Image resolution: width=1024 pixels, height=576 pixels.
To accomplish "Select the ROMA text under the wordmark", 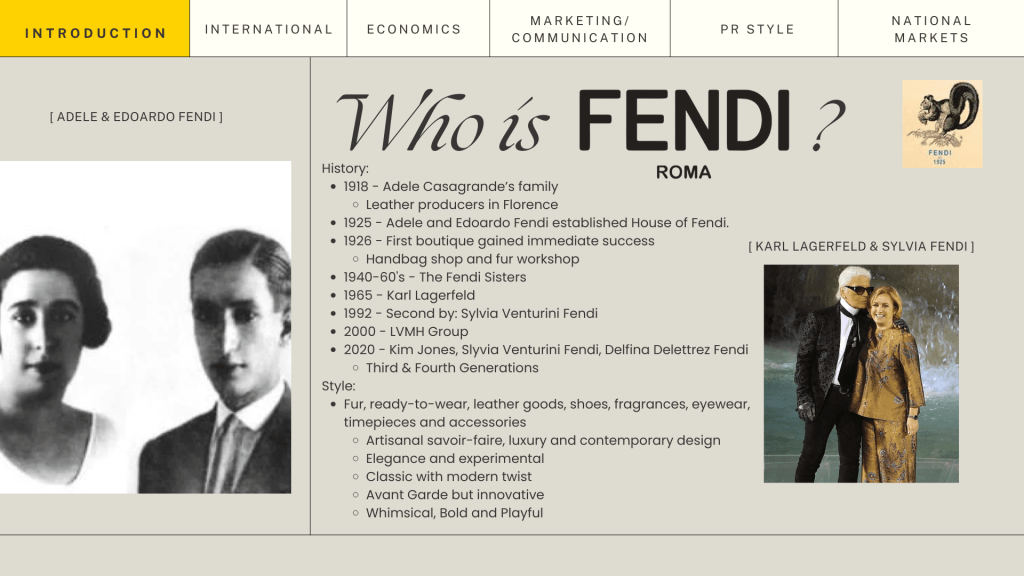I will click(x=684, y=172).
